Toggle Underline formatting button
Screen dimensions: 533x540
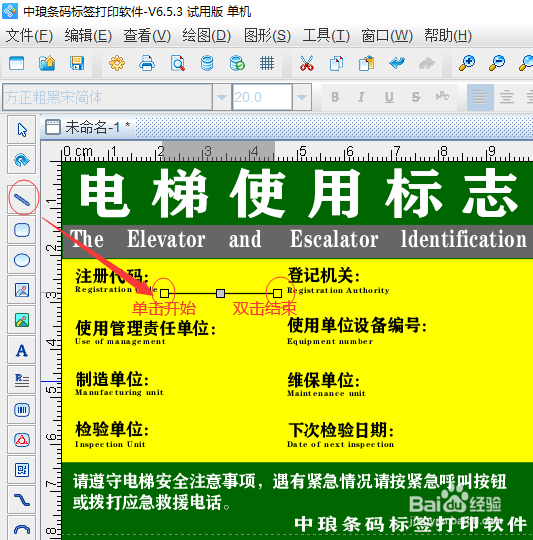pyautogui.click(x=389, y=97)
